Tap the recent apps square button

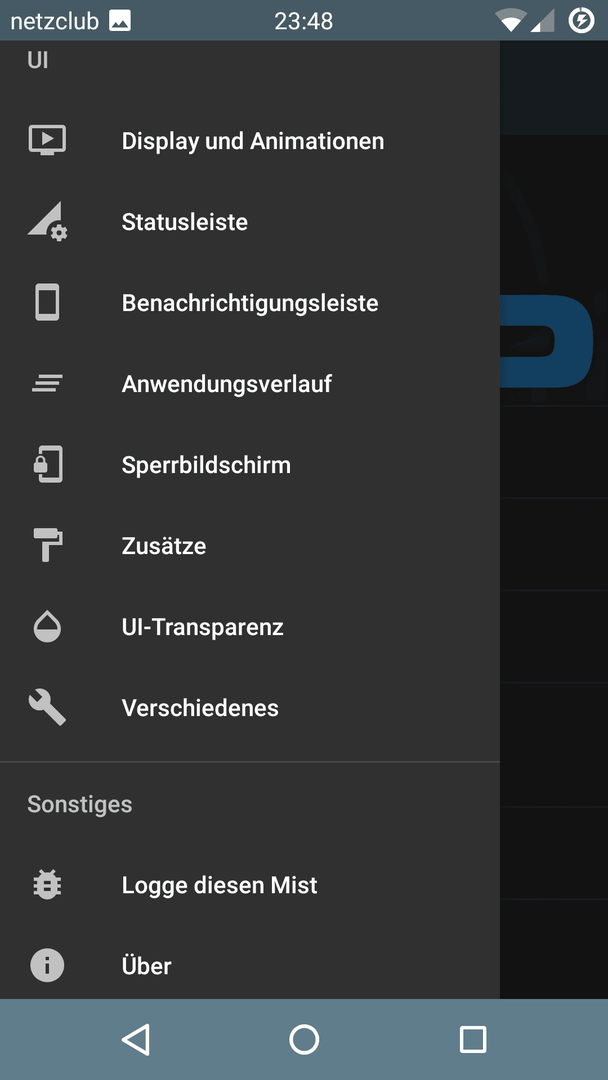tap(472, 1039)
